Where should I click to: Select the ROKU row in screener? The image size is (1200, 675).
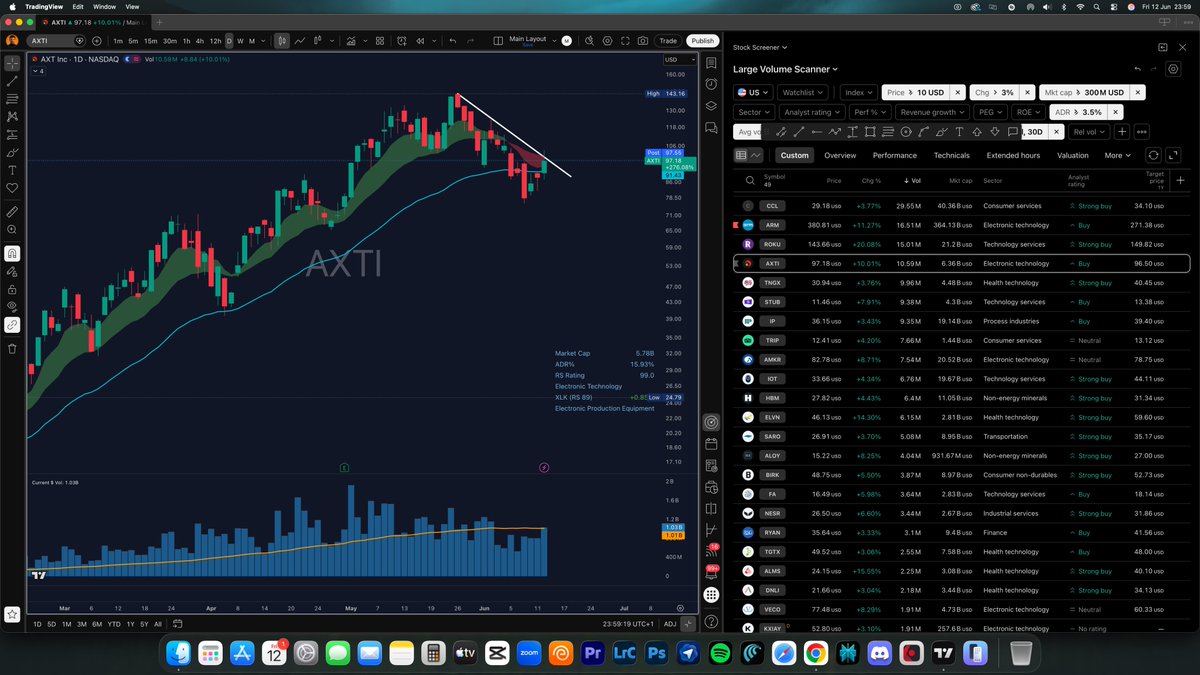[x=961, y=244]
